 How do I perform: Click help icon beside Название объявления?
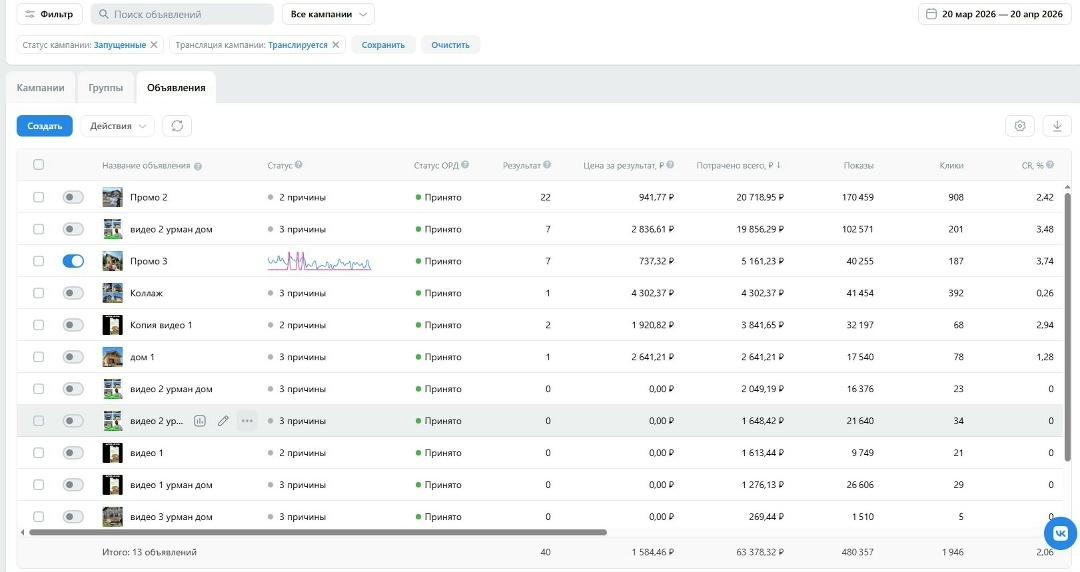[x=198, y=166]
